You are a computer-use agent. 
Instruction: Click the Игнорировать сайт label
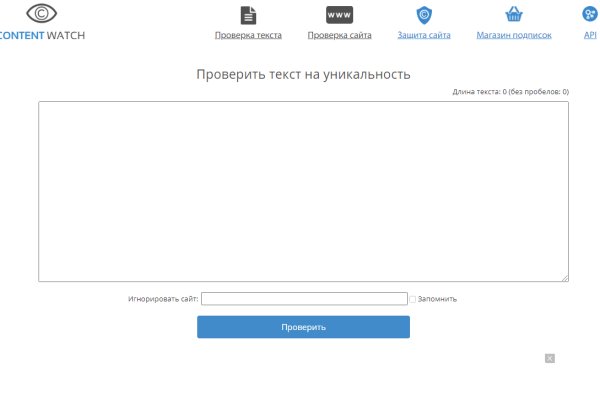click(163, 299)
